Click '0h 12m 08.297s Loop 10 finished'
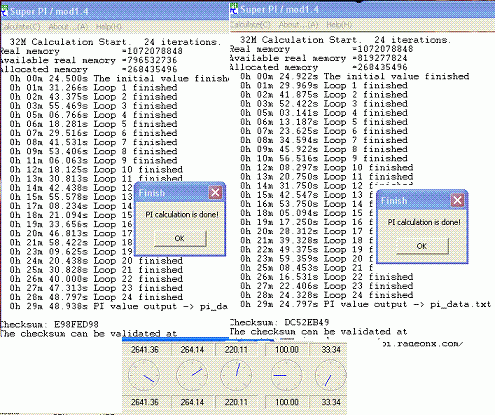 pos(327,168)
